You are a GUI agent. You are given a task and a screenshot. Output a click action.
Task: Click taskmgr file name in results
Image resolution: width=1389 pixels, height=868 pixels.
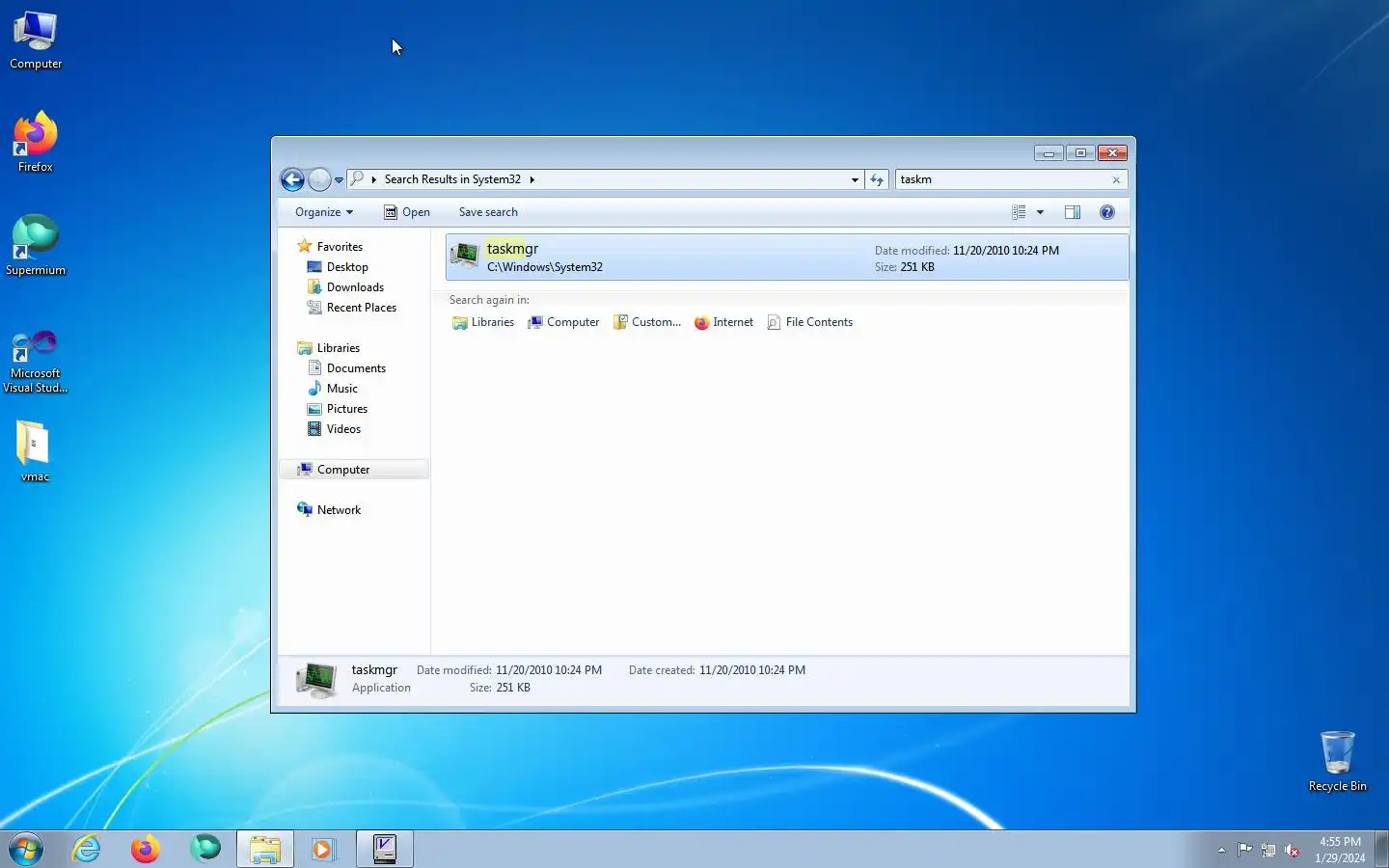click(x=512, y=249)
